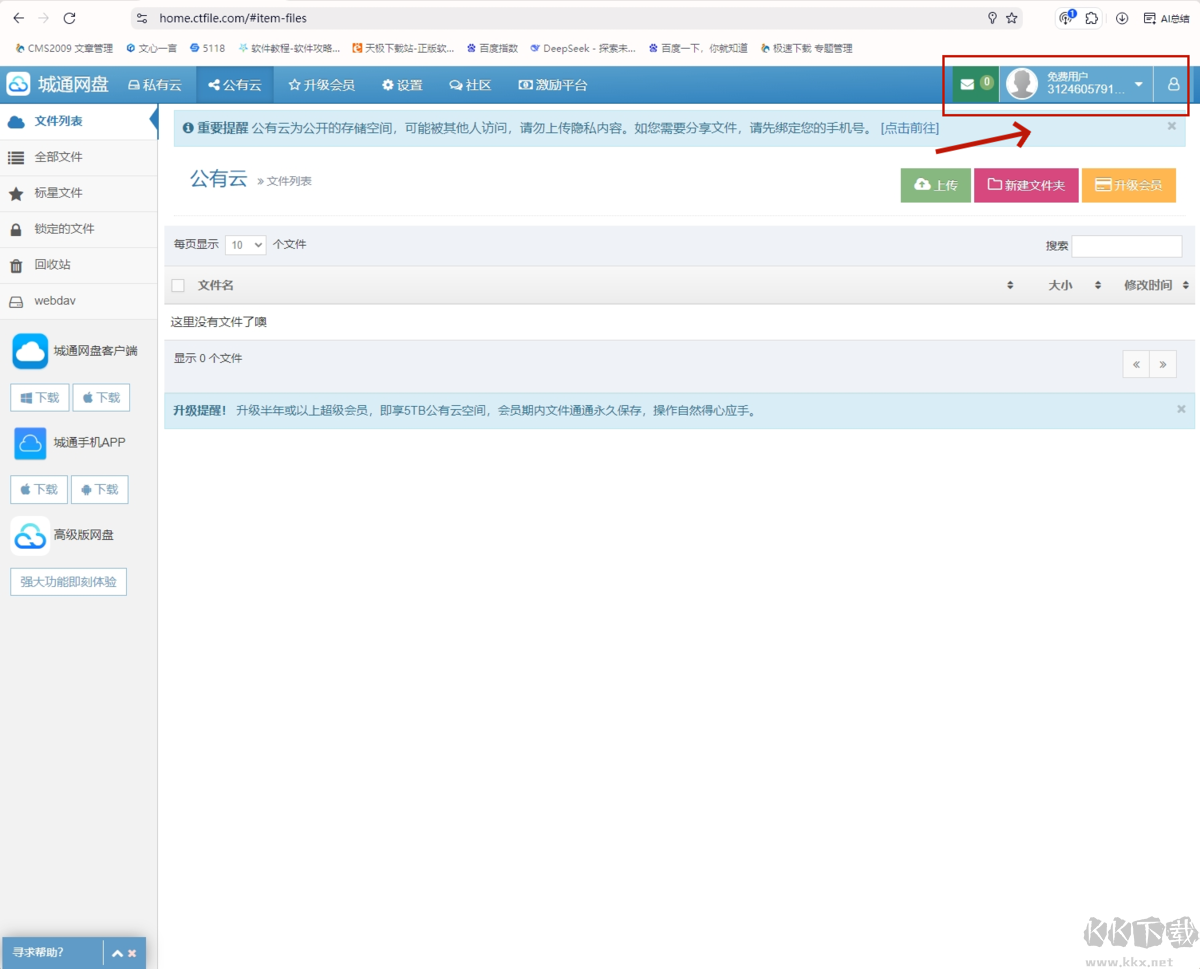Open the 私有云 tab
Screen dimensions: 1200x969
(x=155, y=85)
